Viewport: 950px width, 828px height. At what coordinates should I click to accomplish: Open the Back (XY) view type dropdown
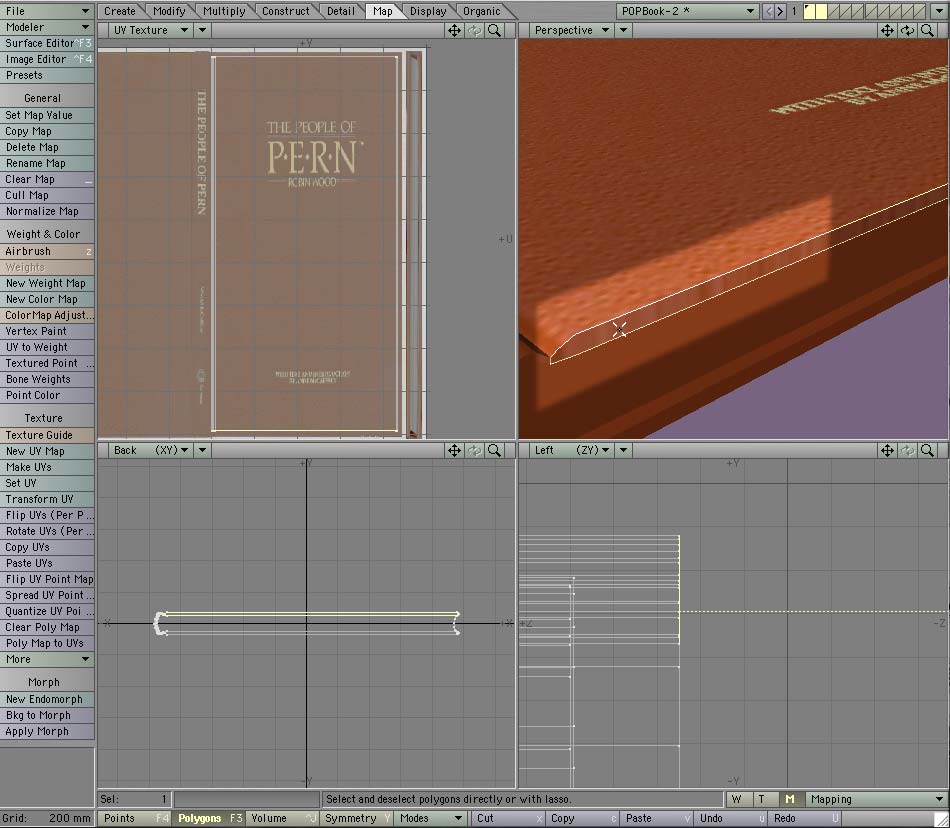[150, 450]
